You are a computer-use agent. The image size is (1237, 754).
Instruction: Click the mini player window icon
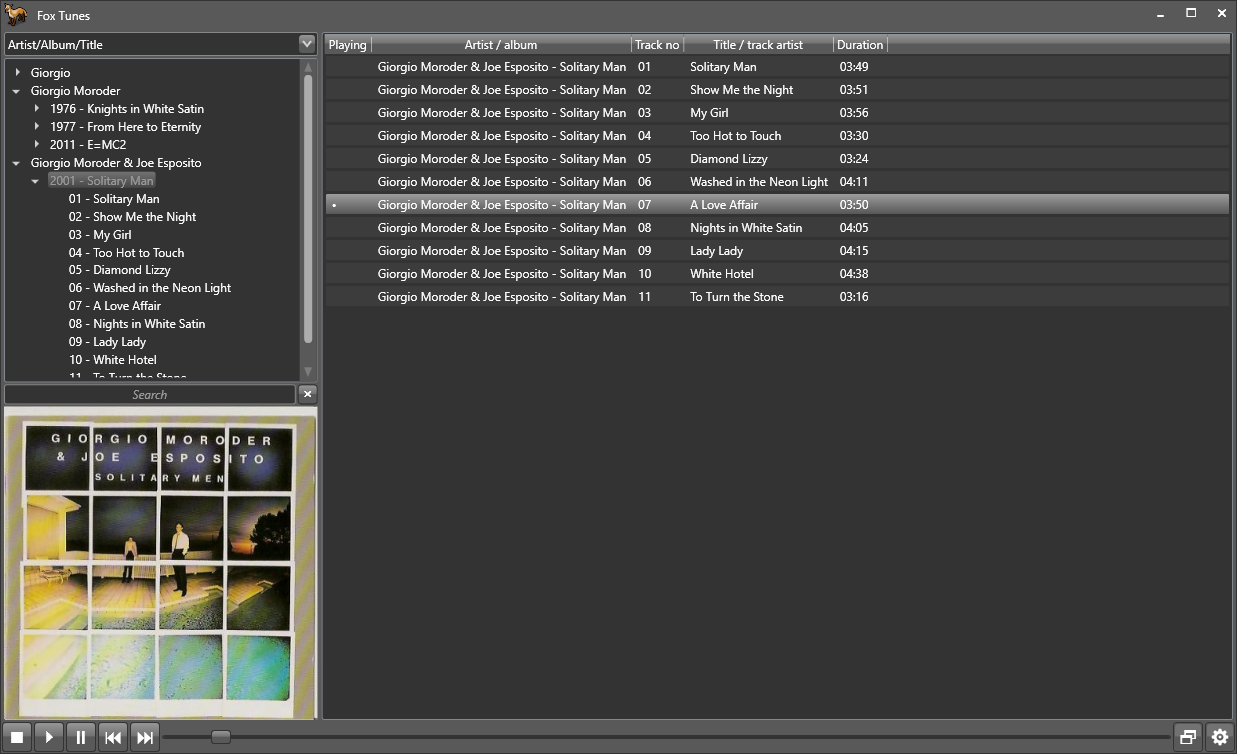click(1187, 738)
